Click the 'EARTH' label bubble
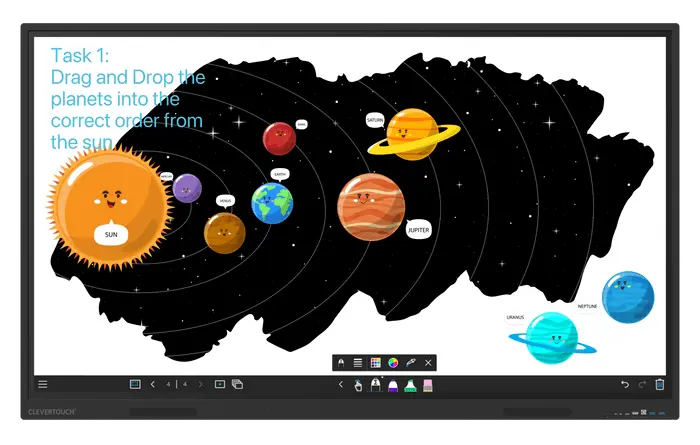Viewport: 700px width, 445px height. pyautogui.click(x=280, y=175)
